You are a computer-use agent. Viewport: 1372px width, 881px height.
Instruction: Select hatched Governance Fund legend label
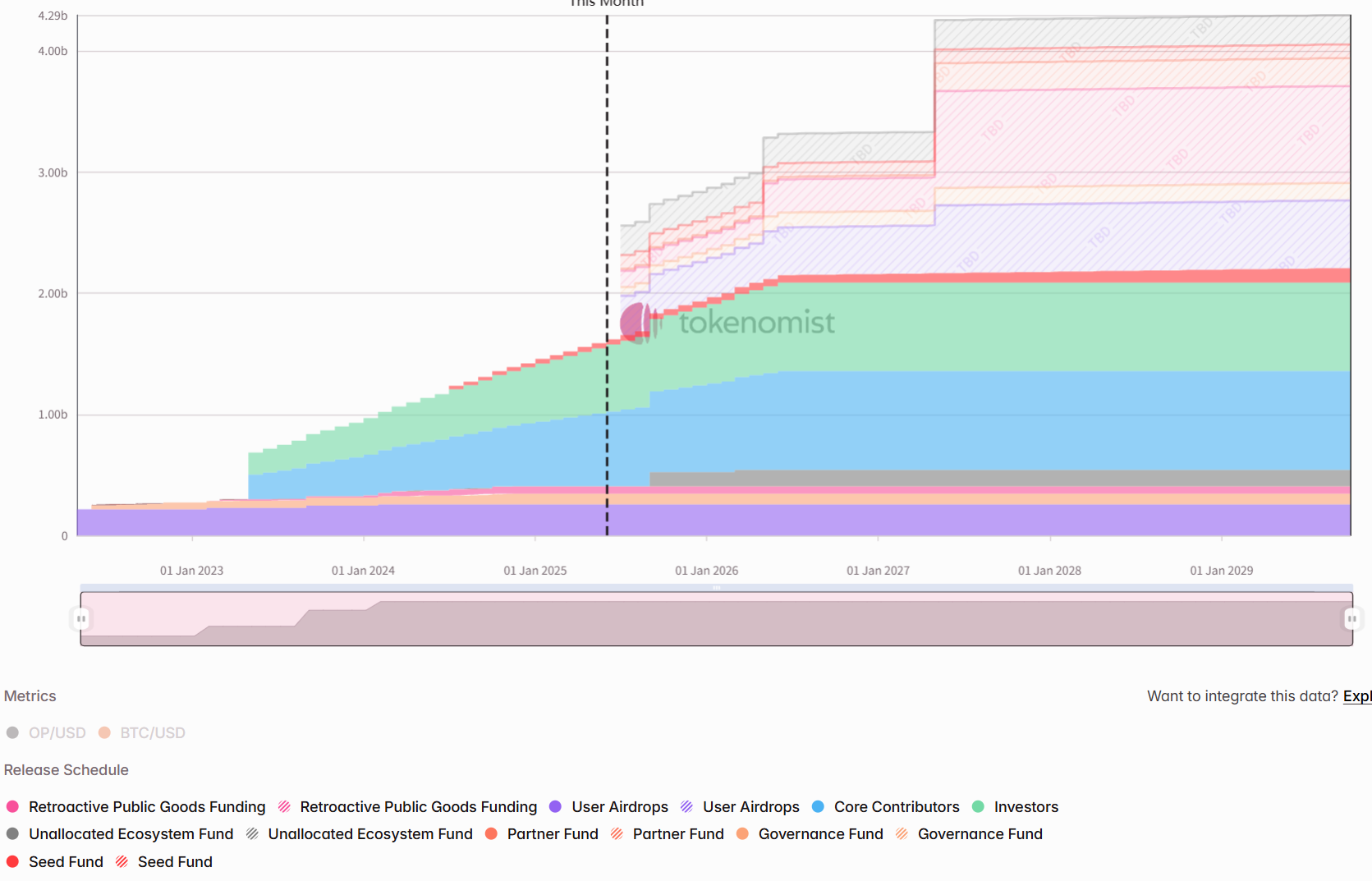click(980, 833)
